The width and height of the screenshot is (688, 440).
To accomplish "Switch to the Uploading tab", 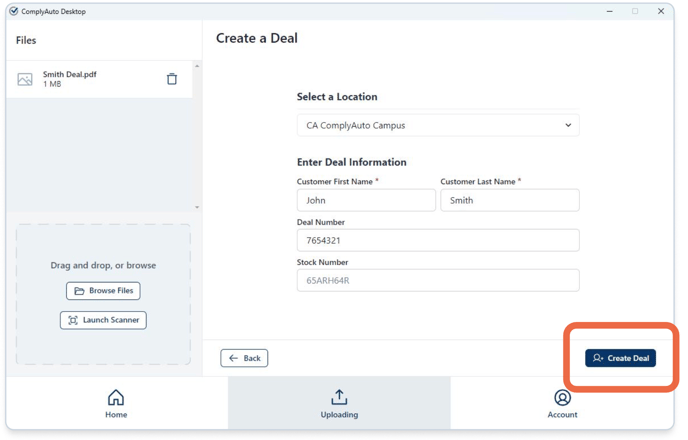I will click(x=339, y=404).
